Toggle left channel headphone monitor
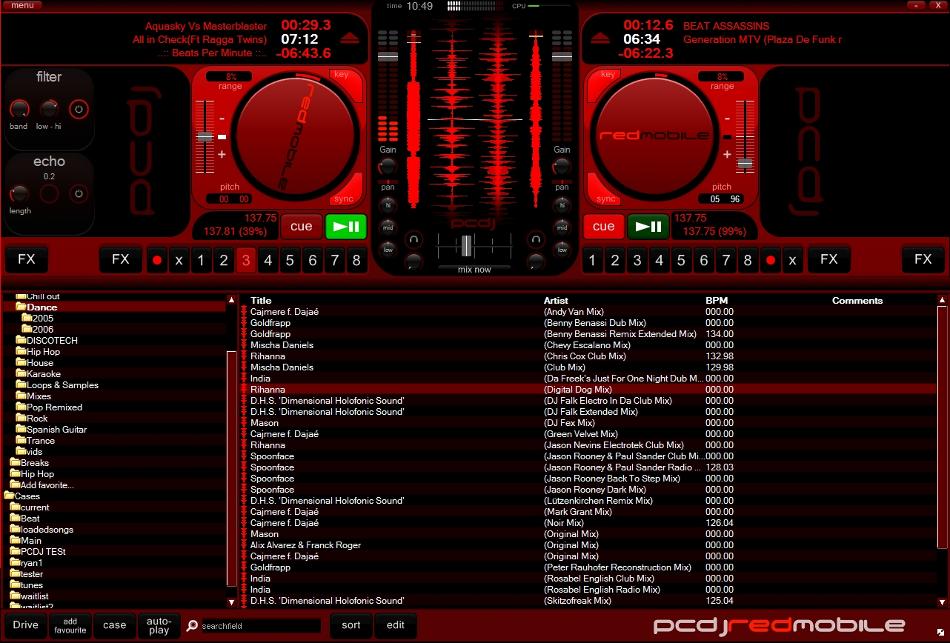Screen dimensions: 950x643 pyautogui.click(x=414, y=239)
